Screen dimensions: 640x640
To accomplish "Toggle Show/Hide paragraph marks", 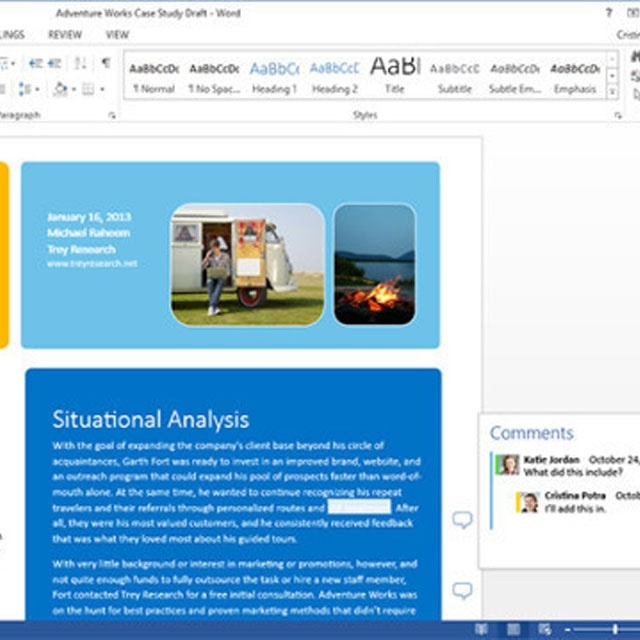I will [105, 63].
